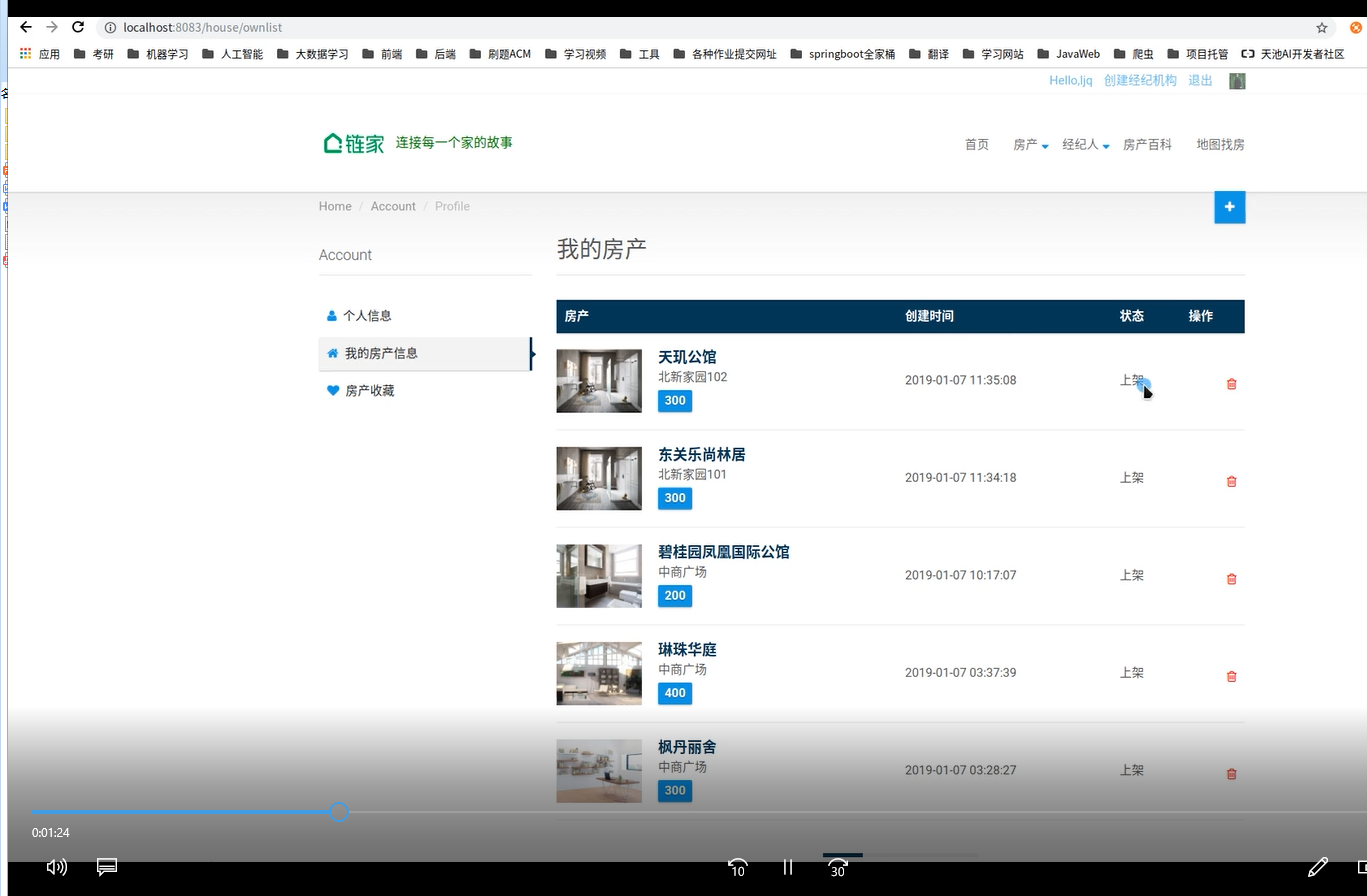Screen dimensions: 1367x896
Task: Delete the 碧桂园凤凰国际公馆 listing with trash icon
Action: tap(1231, 579)
